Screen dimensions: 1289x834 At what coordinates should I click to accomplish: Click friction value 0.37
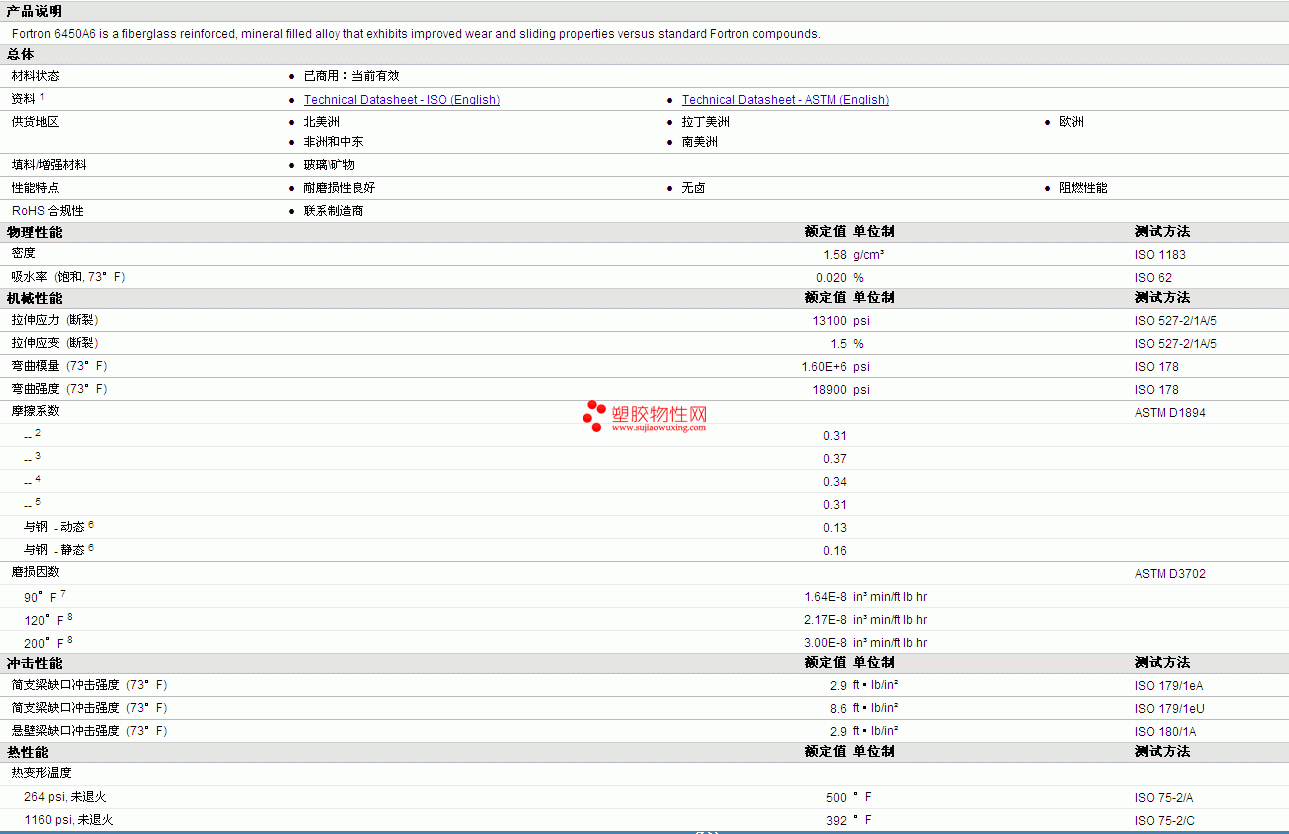[x=835, y=459]
